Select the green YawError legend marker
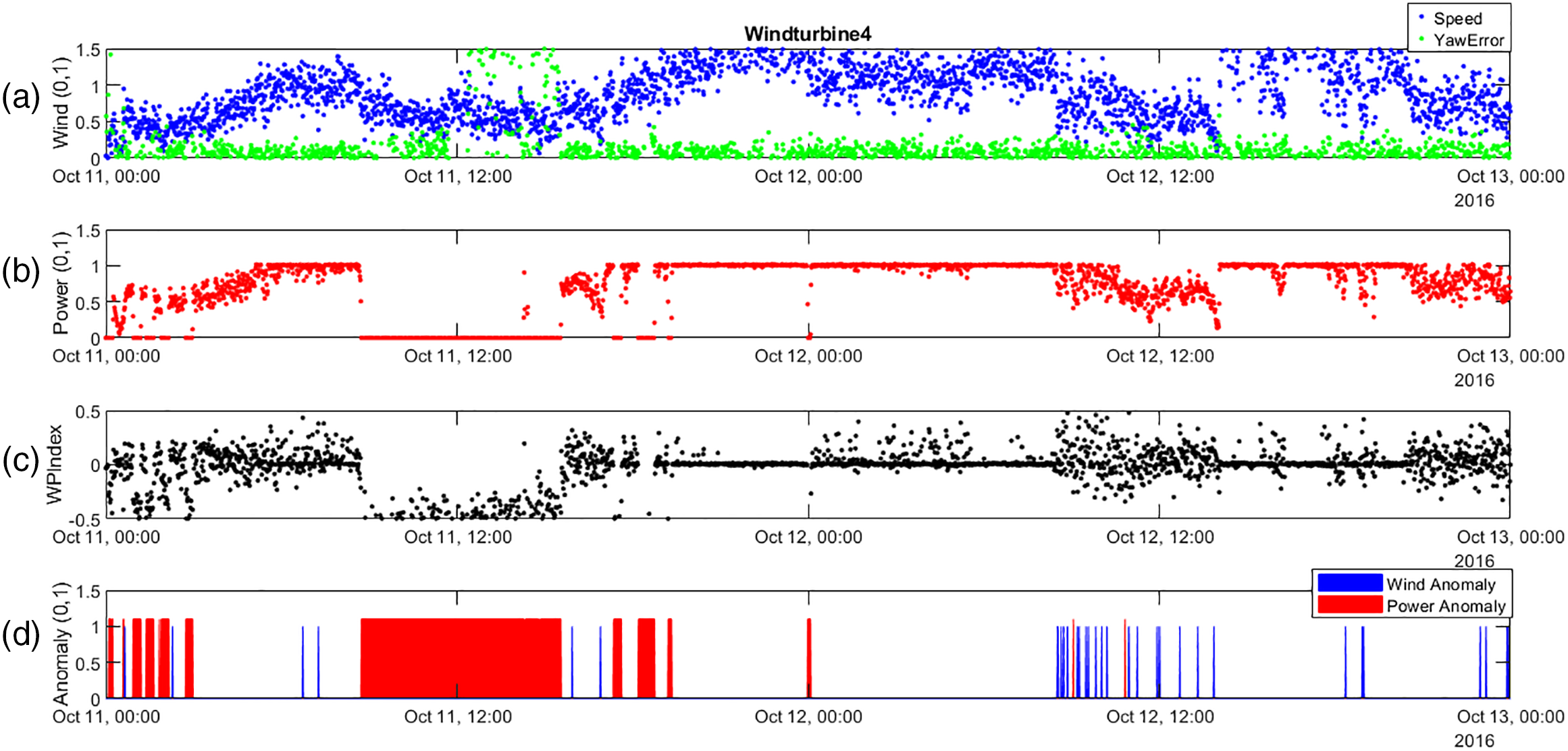Image resolution: width=1568 pixels, height=751 pixels. pyautogui.click(x=1421, y=39)
